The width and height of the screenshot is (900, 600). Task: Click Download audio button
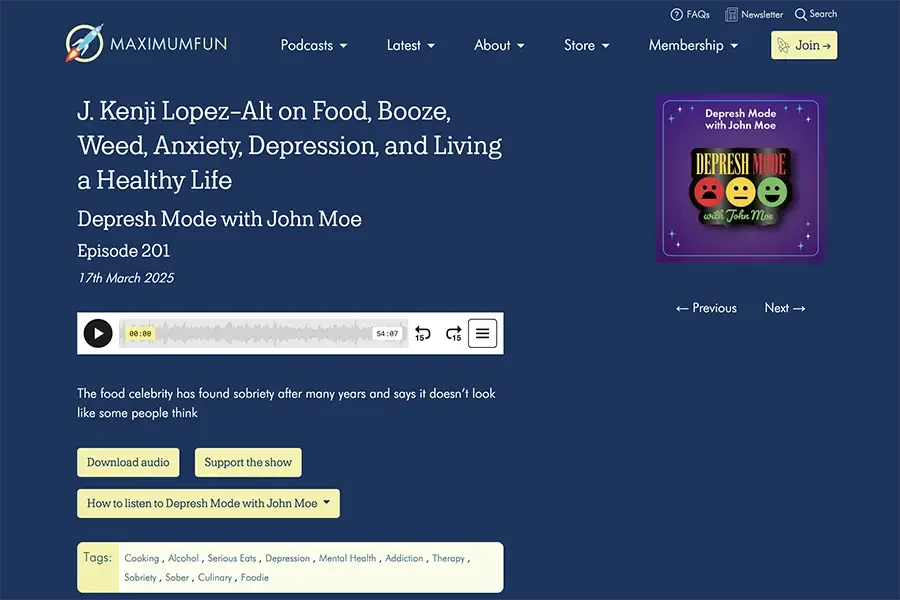128,462
